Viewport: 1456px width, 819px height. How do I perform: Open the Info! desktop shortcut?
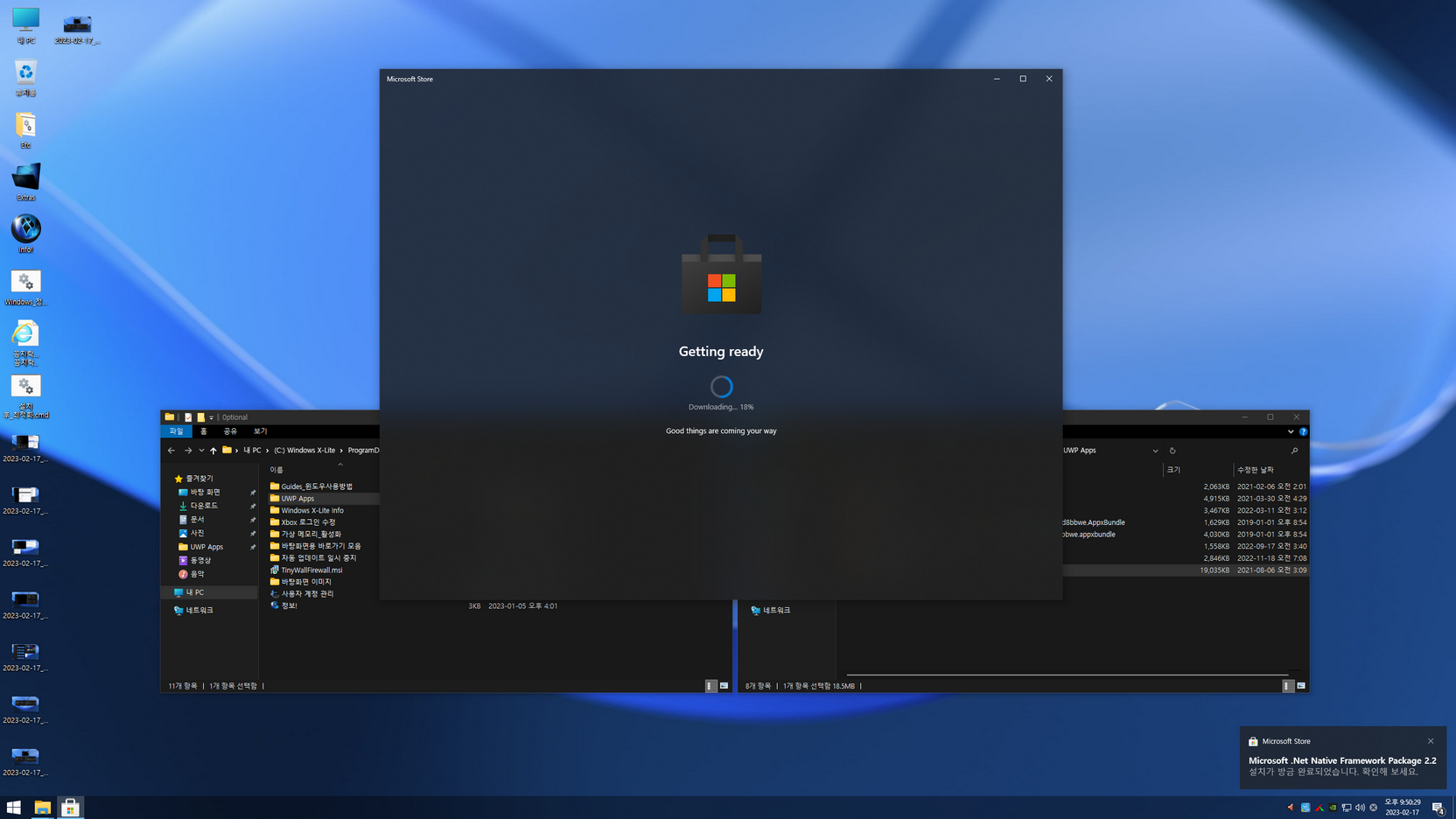25,234
